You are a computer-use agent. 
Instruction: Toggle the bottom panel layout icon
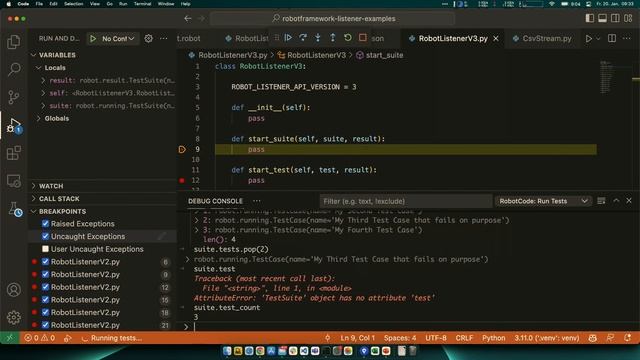tap(602, 18)
